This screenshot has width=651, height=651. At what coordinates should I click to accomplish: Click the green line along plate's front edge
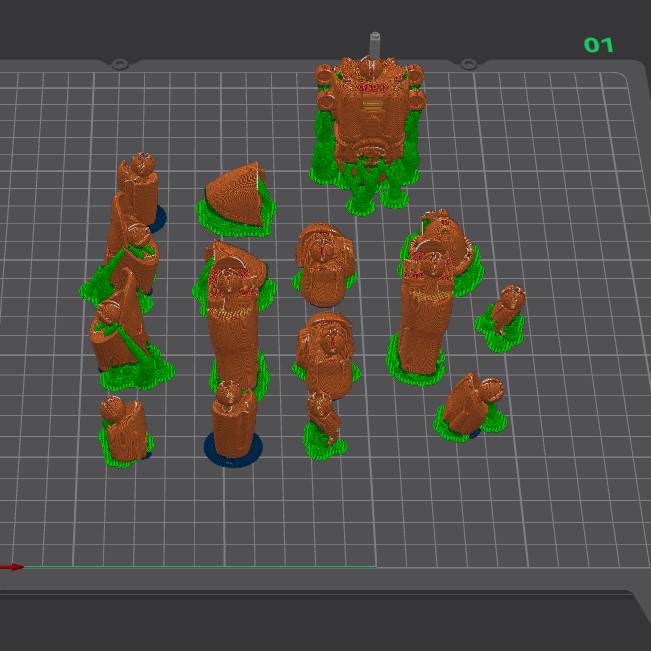pos(200,567)
